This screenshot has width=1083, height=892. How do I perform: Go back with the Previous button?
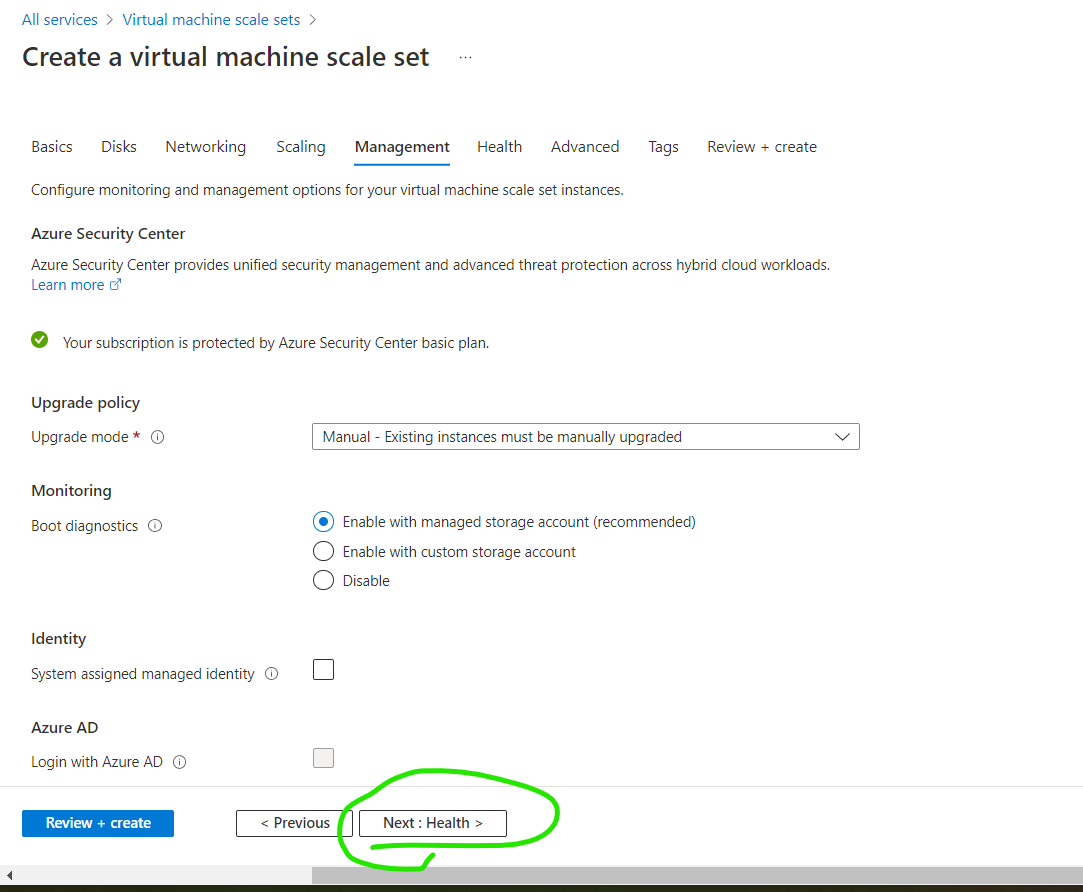[294, 823]
